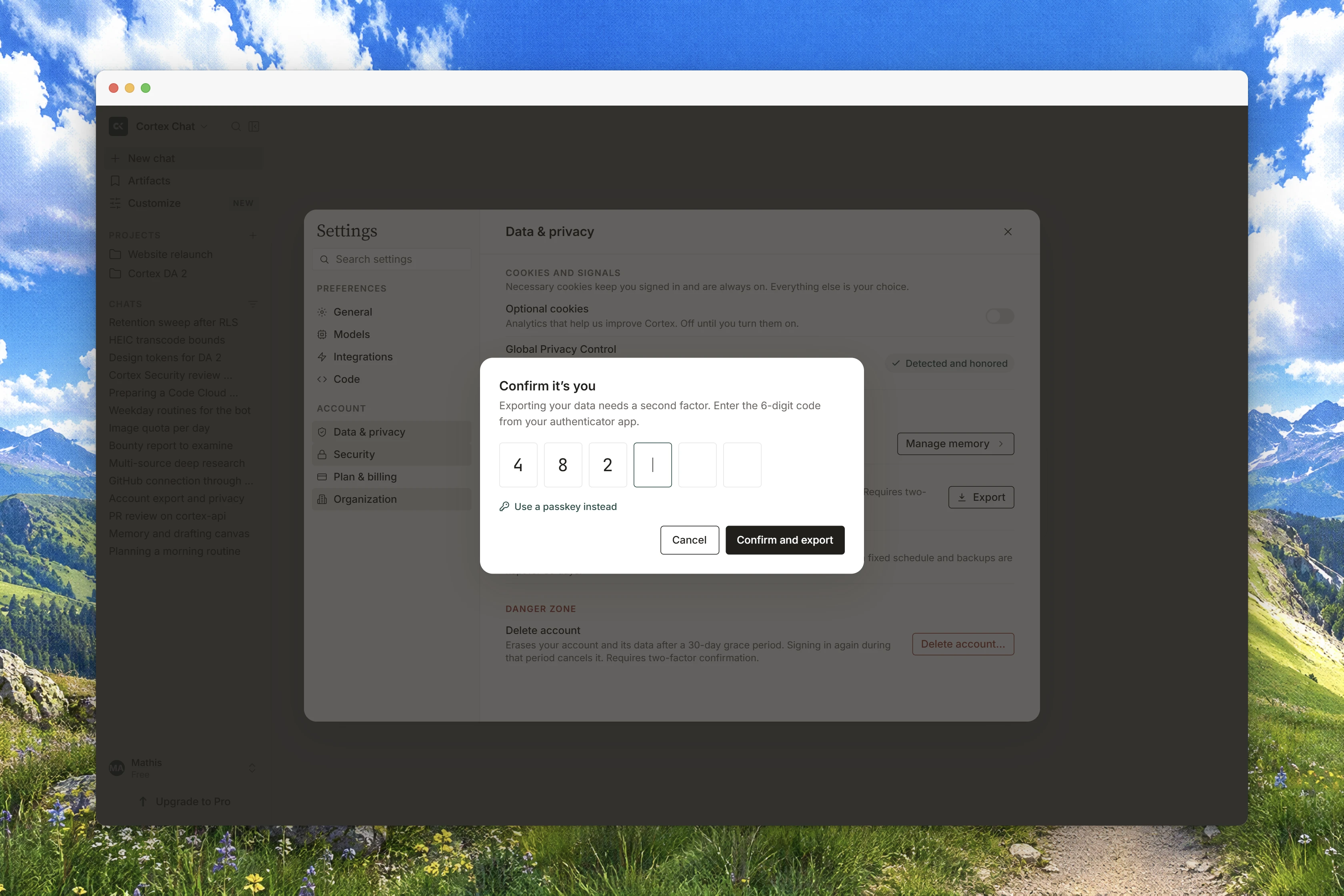Click the second code box containing 8
Viewport: 1344px width, 896px height.
point(563,464)
